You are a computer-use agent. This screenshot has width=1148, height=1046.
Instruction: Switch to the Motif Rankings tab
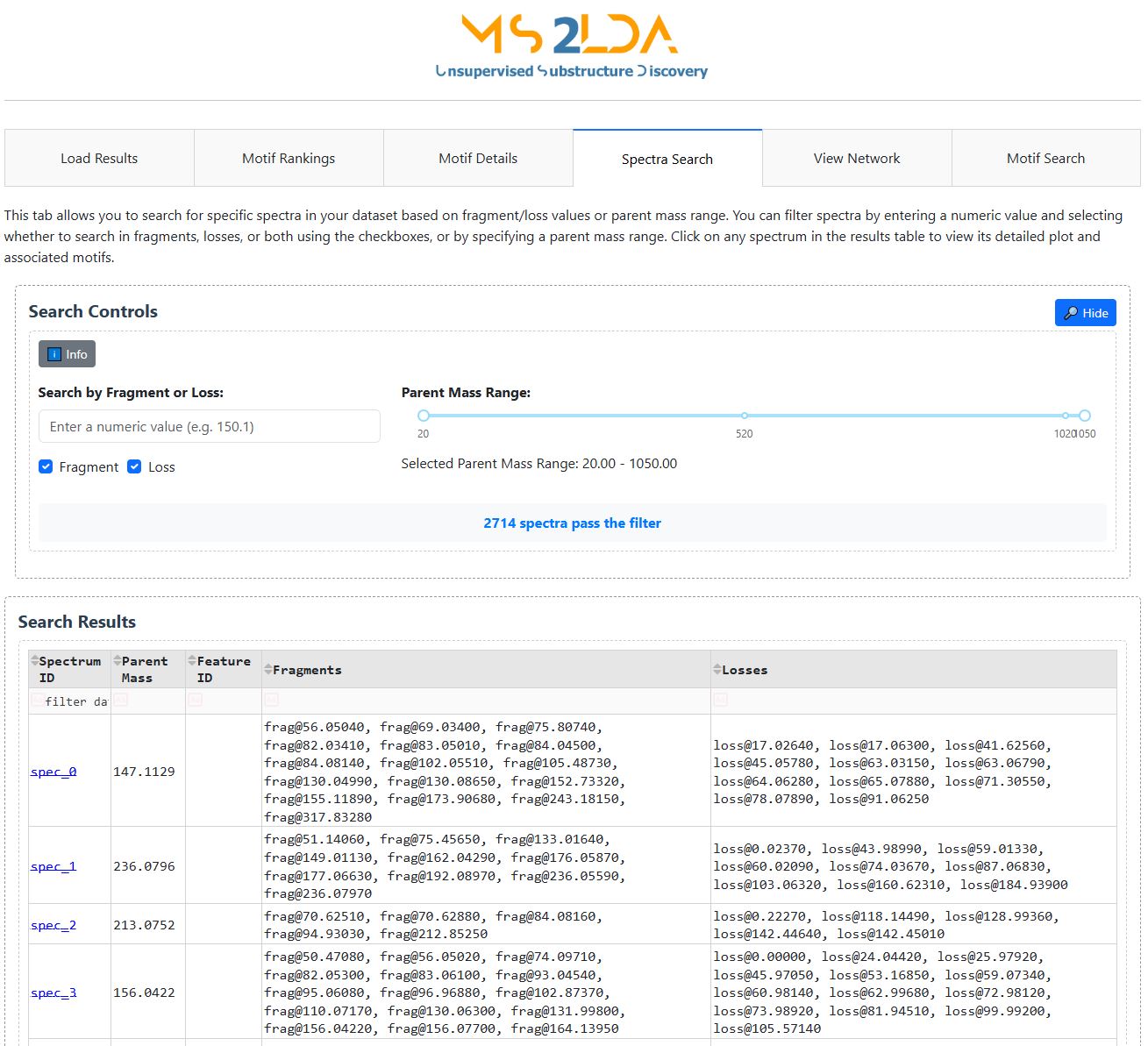click(x=289, y=159)
